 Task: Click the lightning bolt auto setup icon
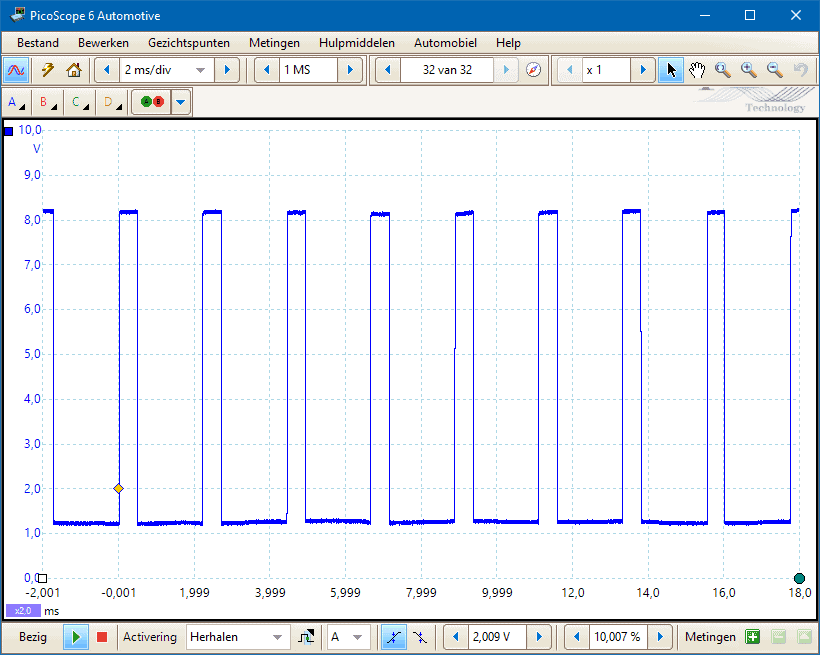(47, 70)
